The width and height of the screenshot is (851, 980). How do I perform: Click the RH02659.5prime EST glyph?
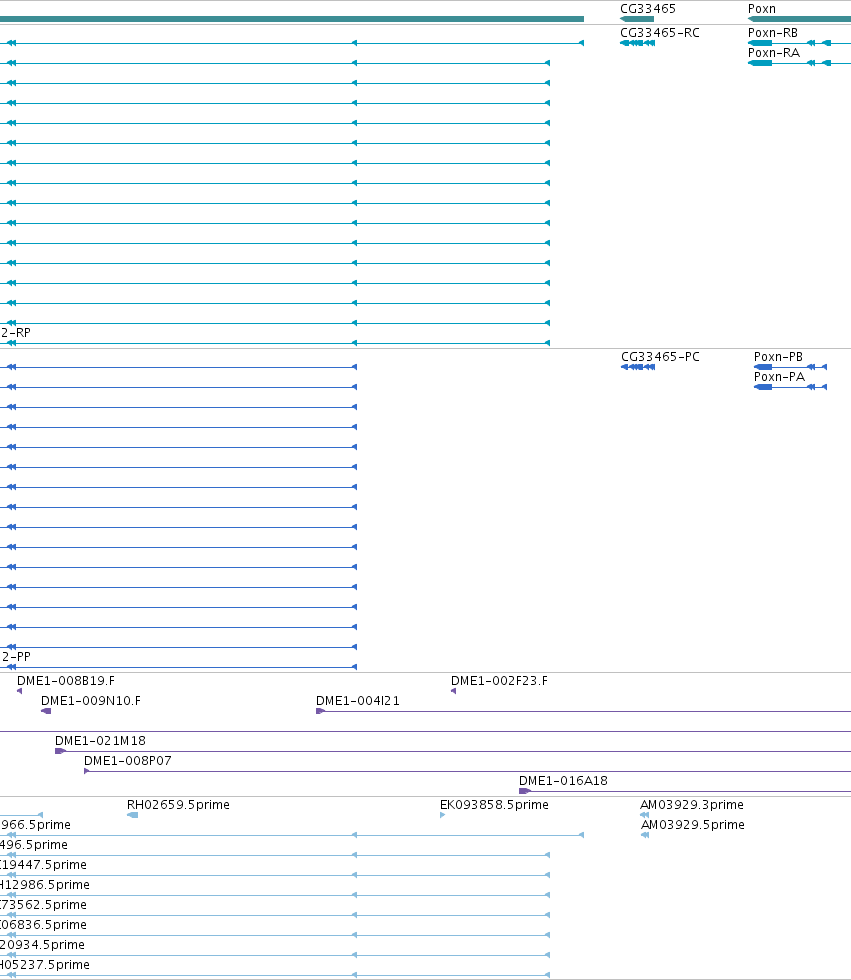pyautogui.click(x=132, y=815)
